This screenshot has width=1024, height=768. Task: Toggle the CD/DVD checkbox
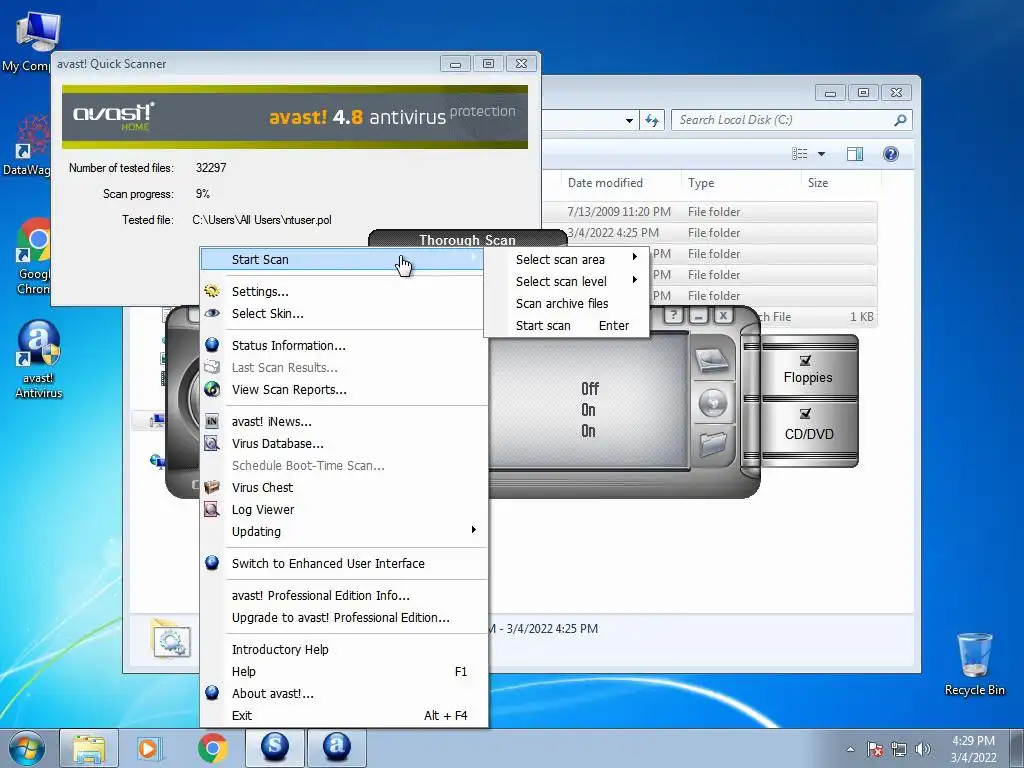click(805, 414)
